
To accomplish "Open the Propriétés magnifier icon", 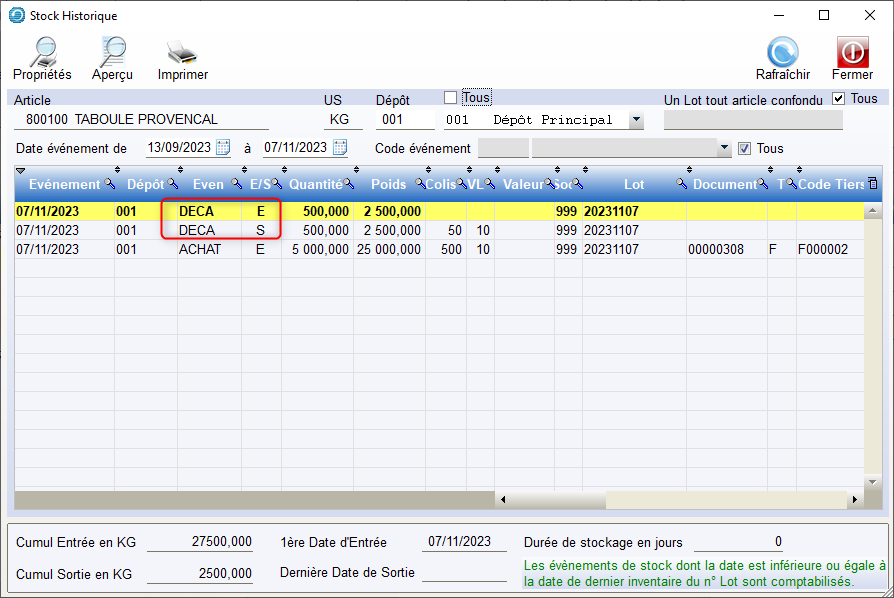I will pos(42,52).
